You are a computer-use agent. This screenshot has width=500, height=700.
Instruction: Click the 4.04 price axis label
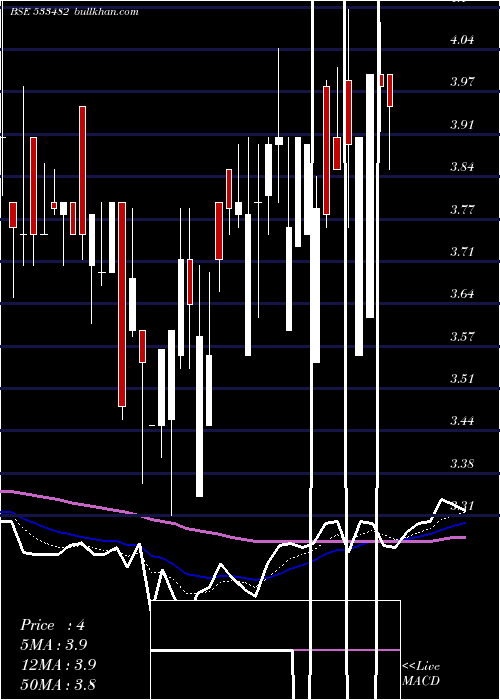[x=462, y=40]
